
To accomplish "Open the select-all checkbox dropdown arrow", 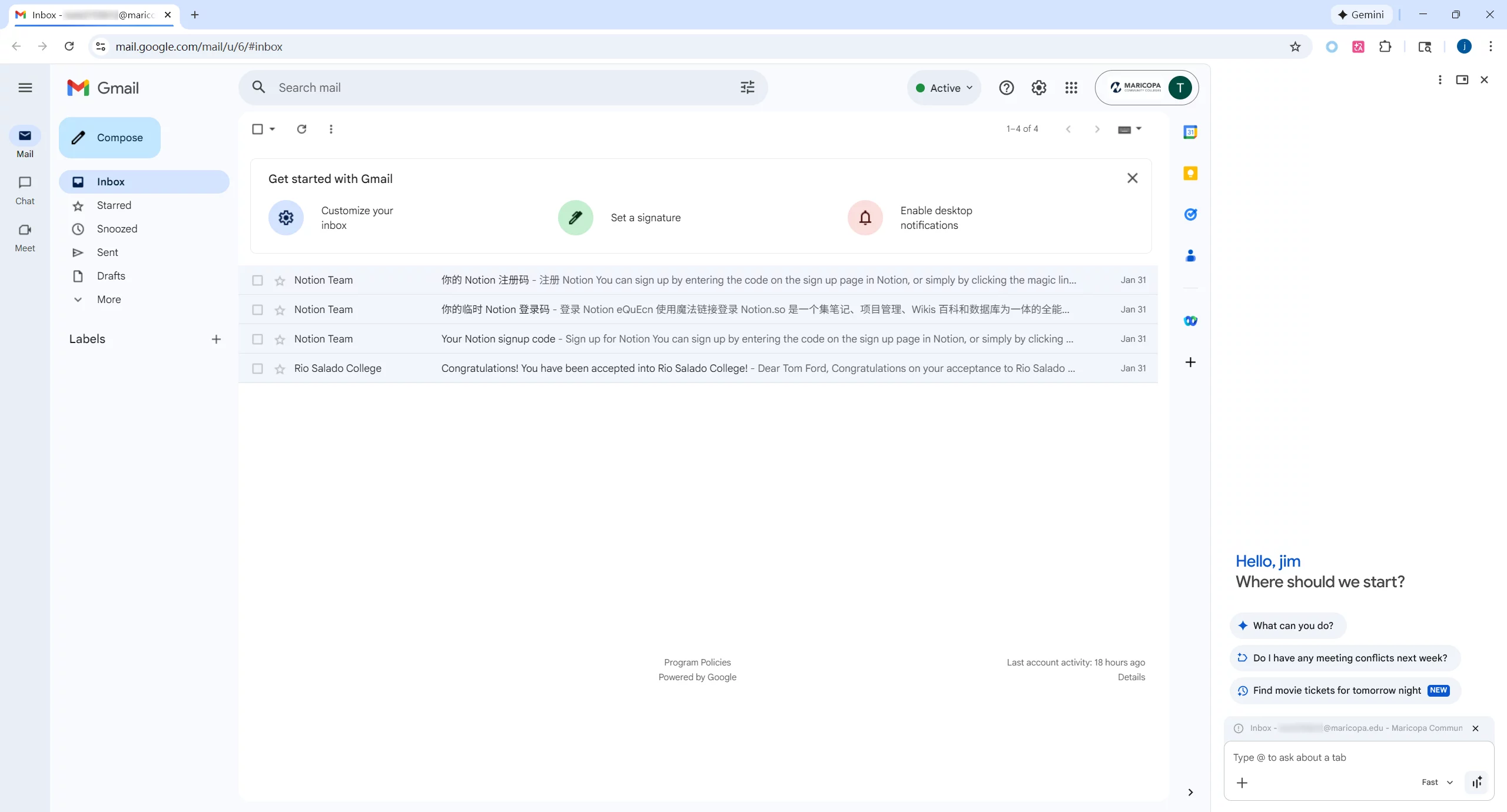I will point(271,129).
